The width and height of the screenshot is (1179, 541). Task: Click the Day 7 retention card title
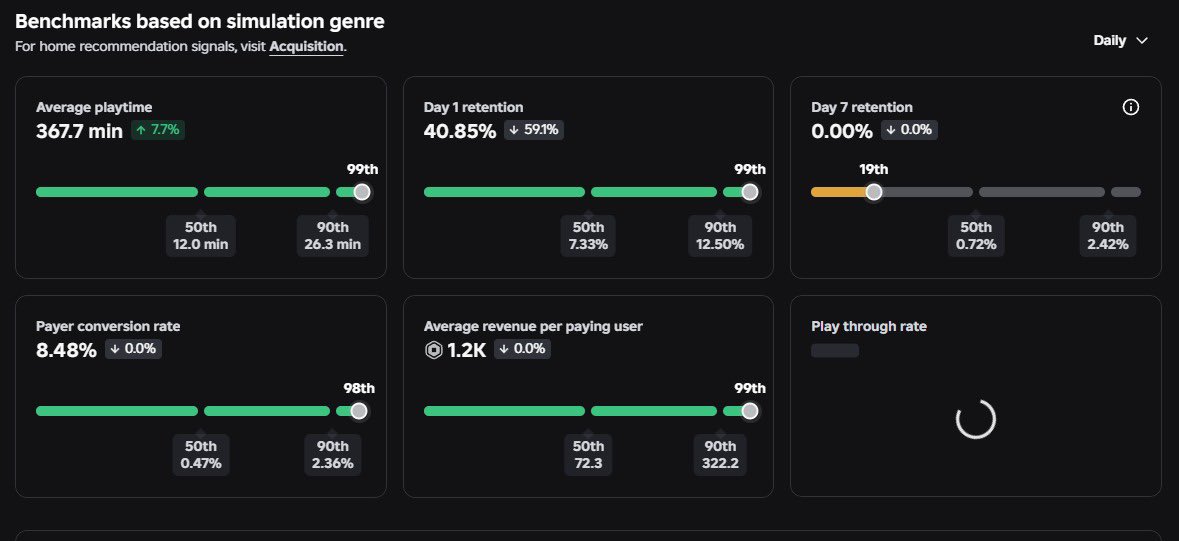[x=862, y=107]
